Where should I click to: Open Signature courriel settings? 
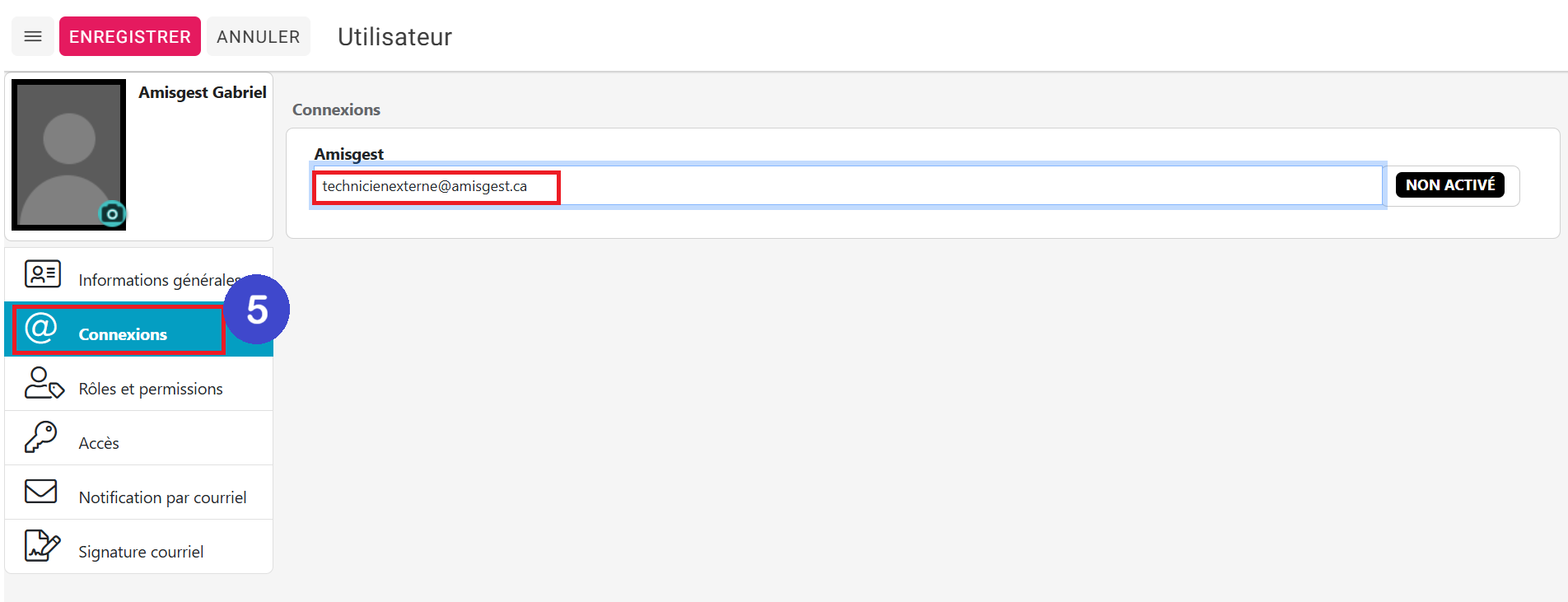tap(138, 547)
